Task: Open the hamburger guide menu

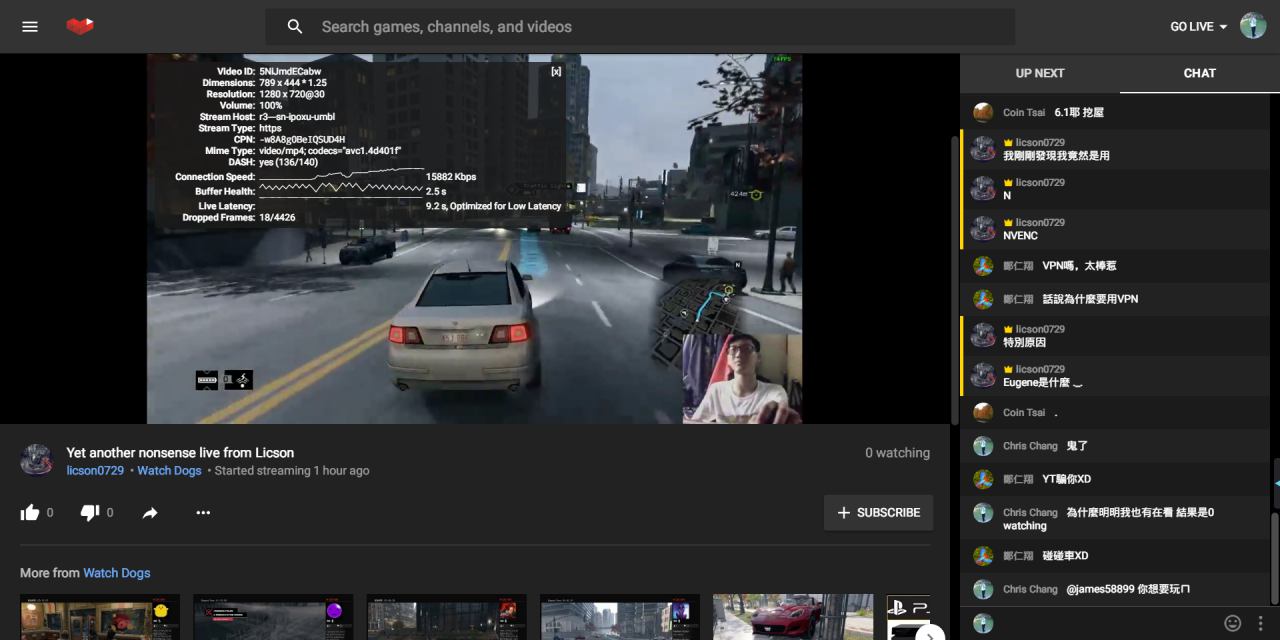Action: click(x=30, y=27)
